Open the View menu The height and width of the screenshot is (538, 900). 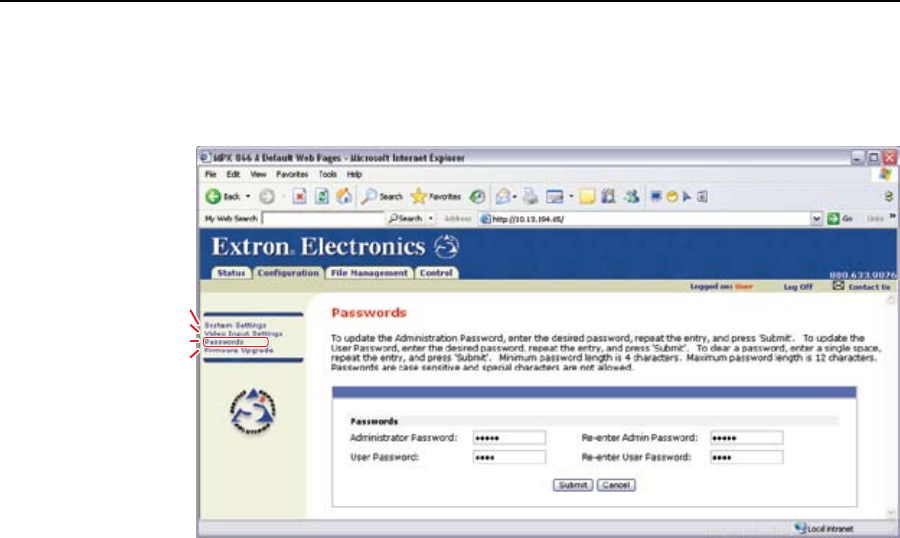click(258, 174)
